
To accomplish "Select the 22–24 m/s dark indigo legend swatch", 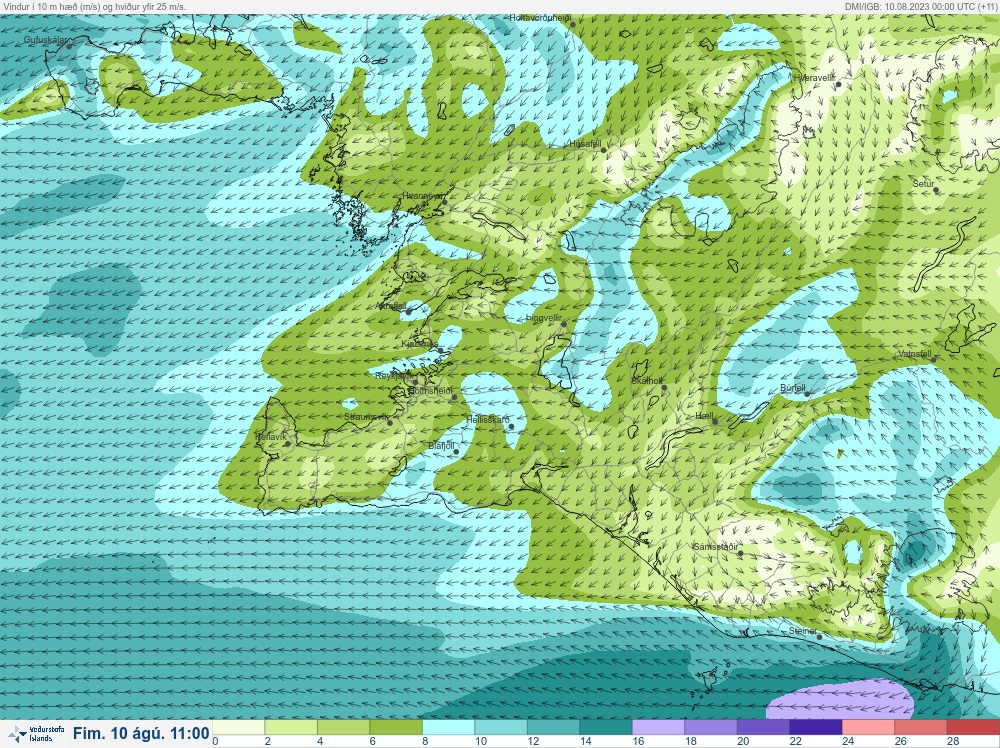I will click(816, 728).
